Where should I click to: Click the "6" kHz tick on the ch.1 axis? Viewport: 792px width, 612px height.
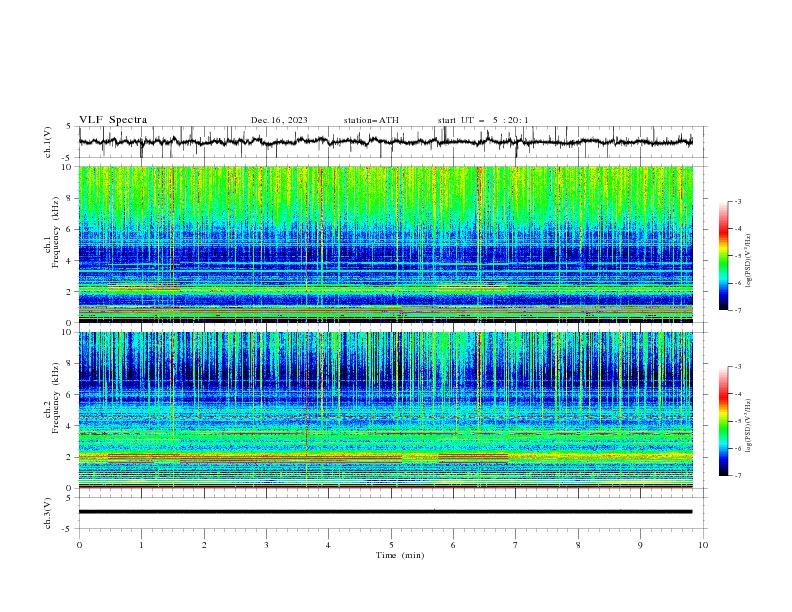coord(70,229)
